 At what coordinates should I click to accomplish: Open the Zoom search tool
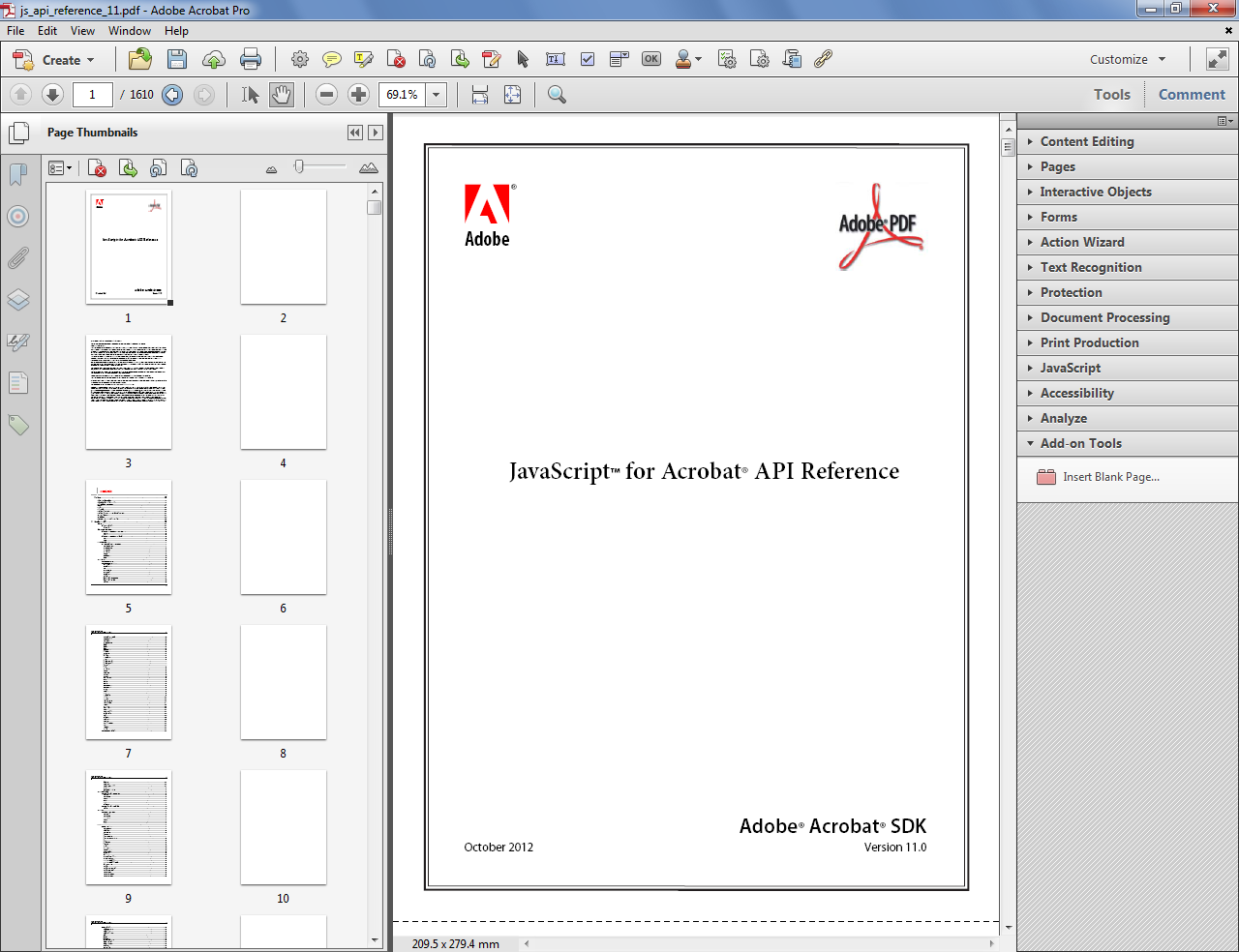click(555, 94)
